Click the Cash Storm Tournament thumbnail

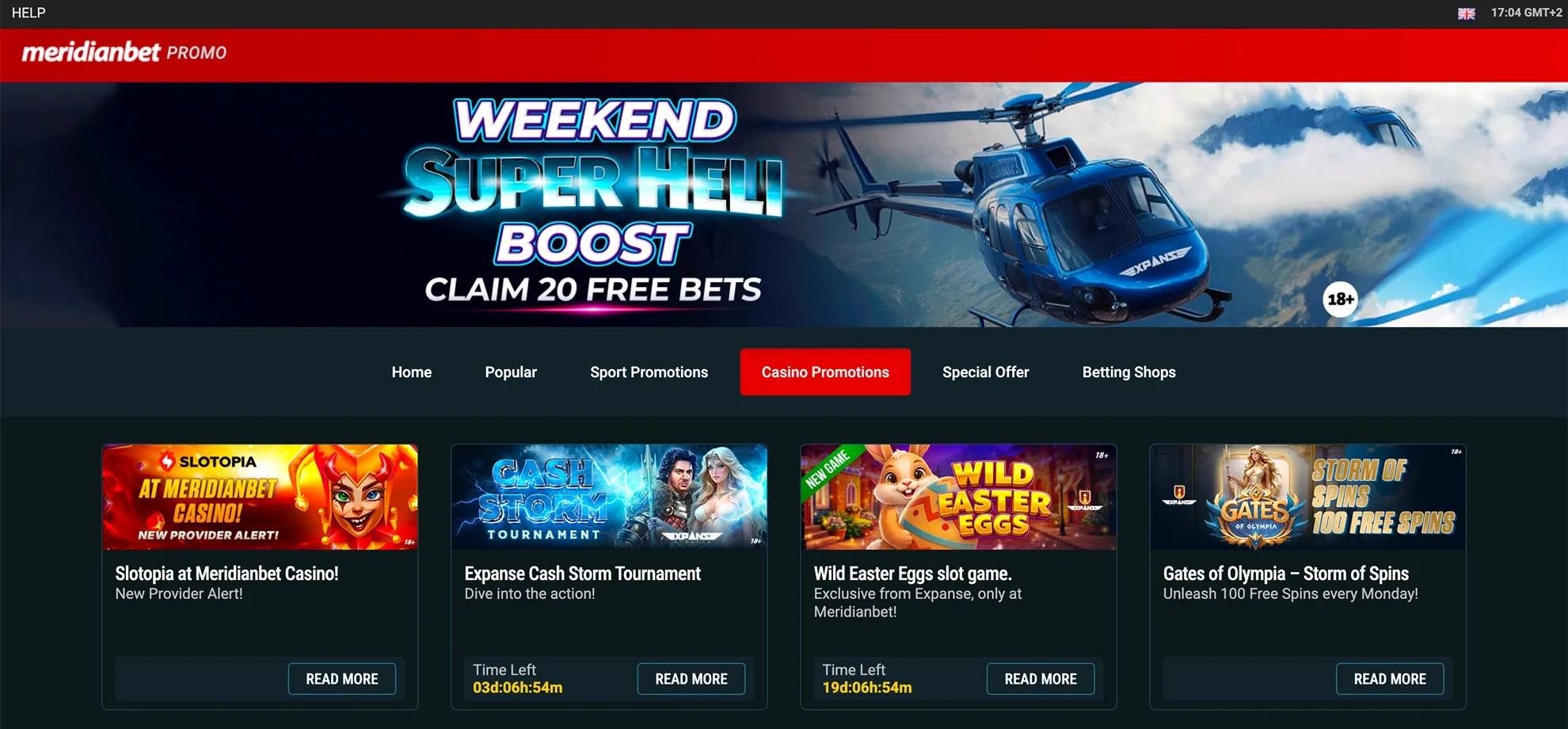pos(609,497)
